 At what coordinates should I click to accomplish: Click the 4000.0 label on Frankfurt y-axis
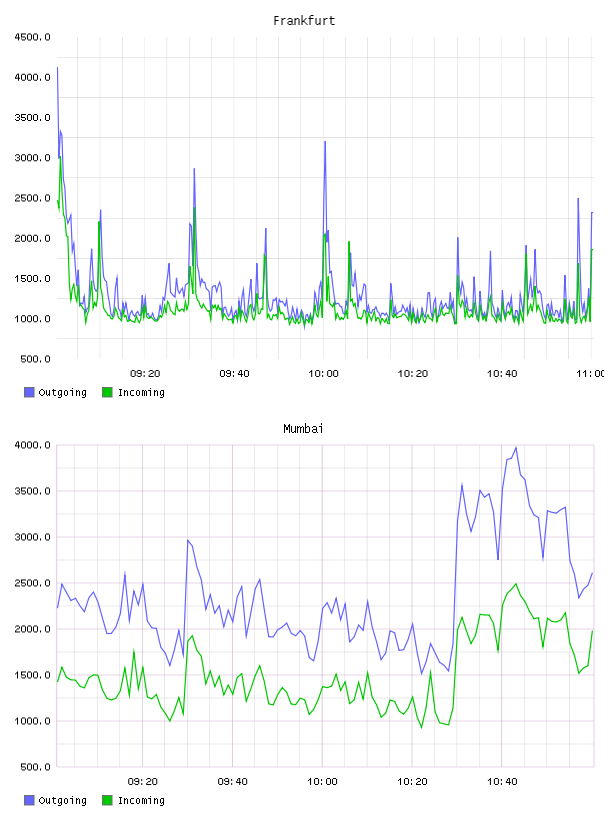click(32, 78)
